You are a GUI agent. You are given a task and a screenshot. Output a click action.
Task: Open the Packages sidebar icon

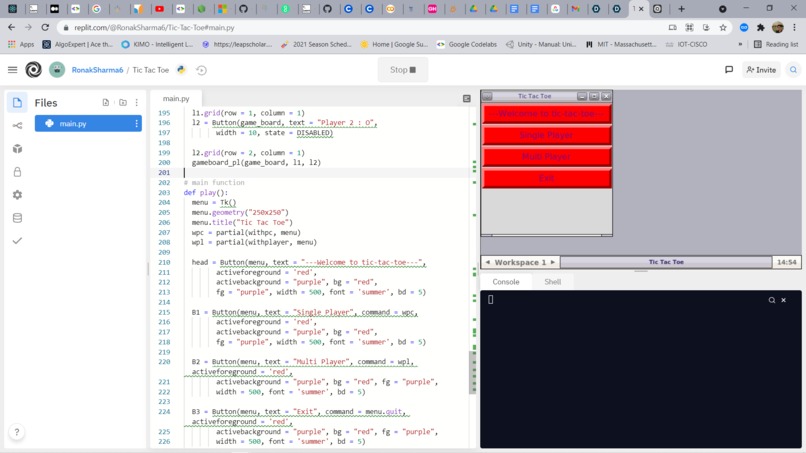(x=17, y=149)
